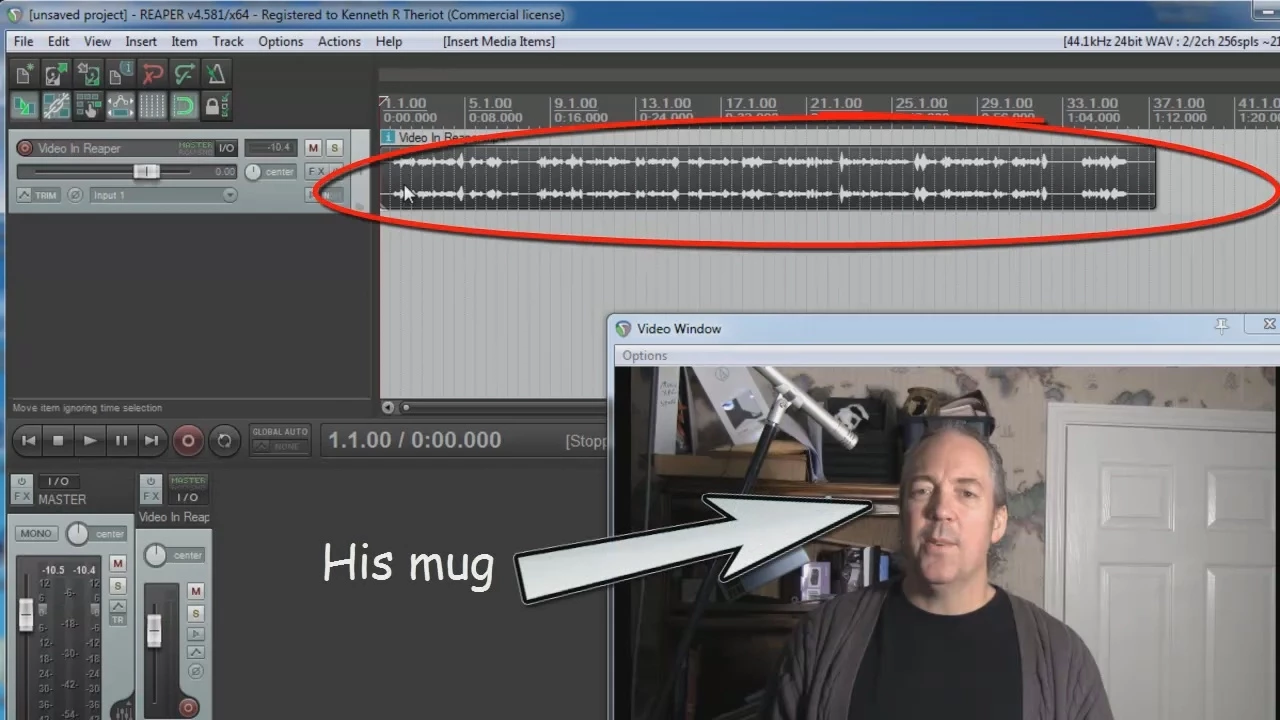The image size is (1280, 720).
Task: Open Options menu in Video Window
Action: [644, 355]
